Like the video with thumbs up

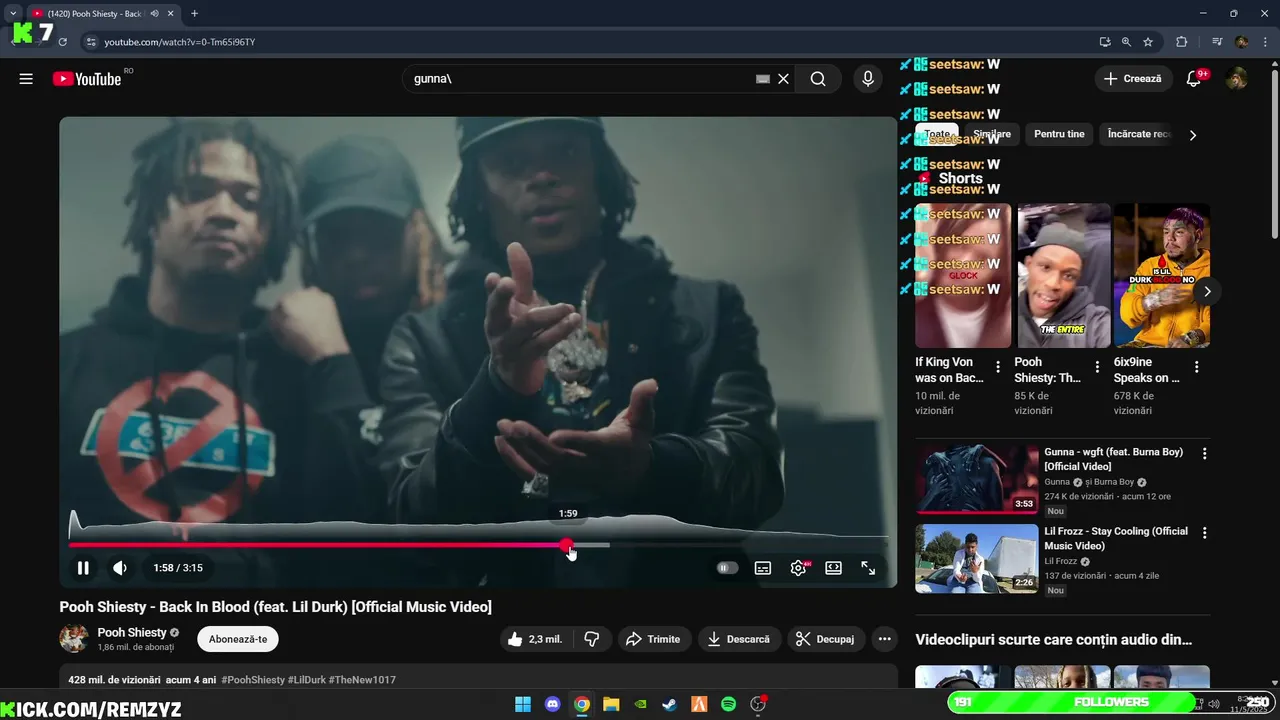535,639
